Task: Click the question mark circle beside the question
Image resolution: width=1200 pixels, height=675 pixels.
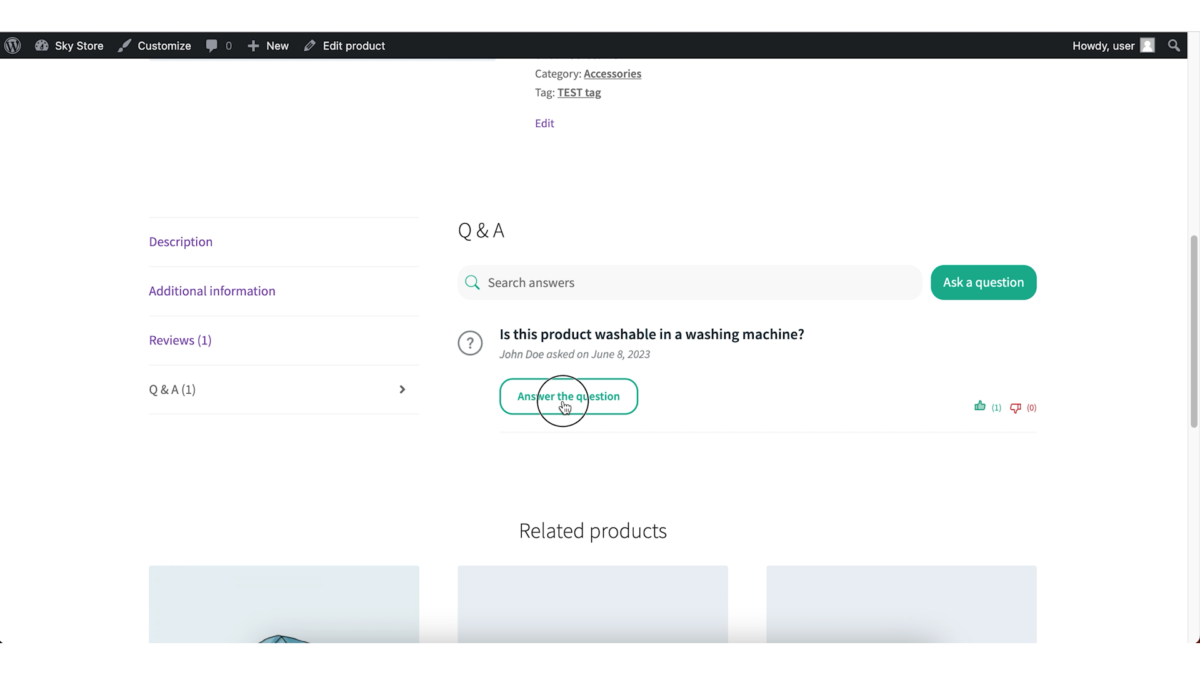Action: [470, 343]
